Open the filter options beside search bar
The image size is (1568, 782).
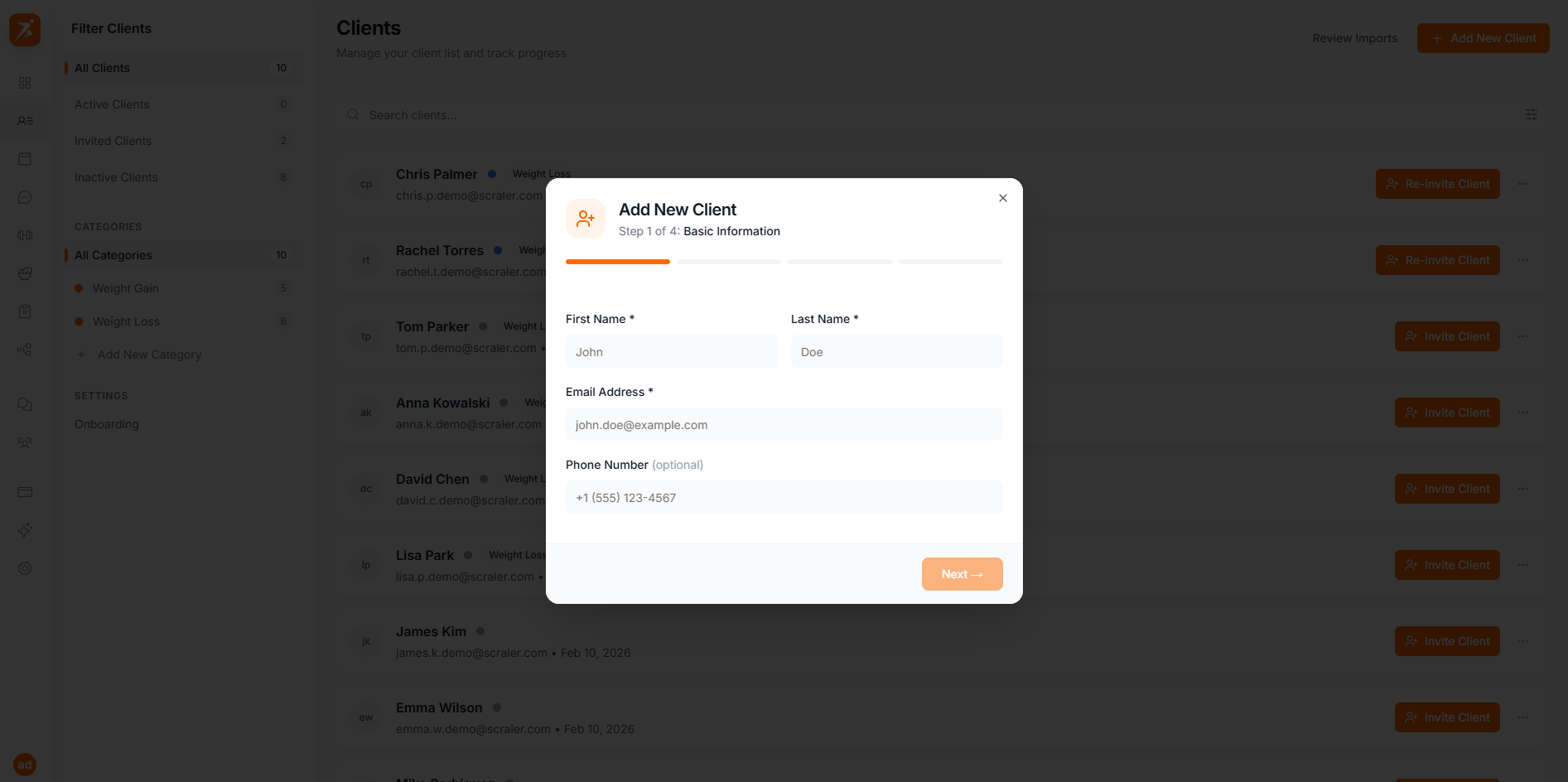pyautogui.click(x=1531, y=114)
